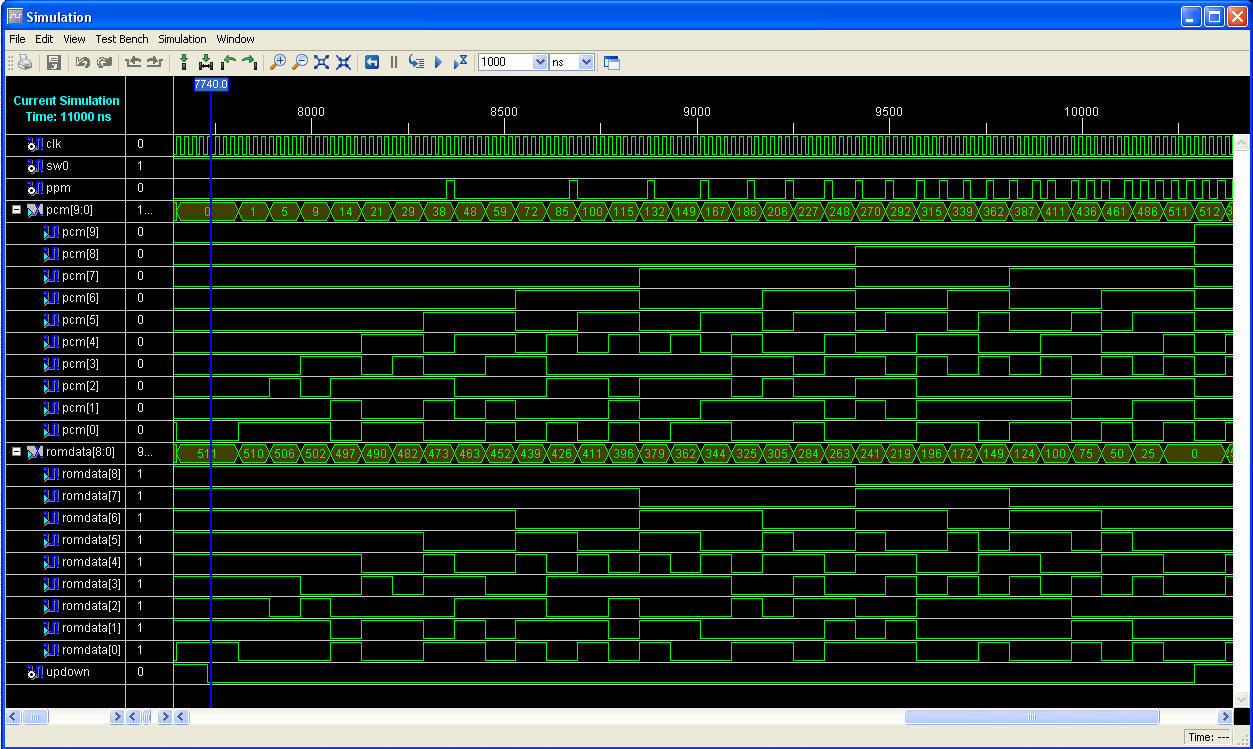Screen dimensions: 1253x749
Task: Click the romdata bus value 263
Action: pyautogui.click(x=839, y=453)
